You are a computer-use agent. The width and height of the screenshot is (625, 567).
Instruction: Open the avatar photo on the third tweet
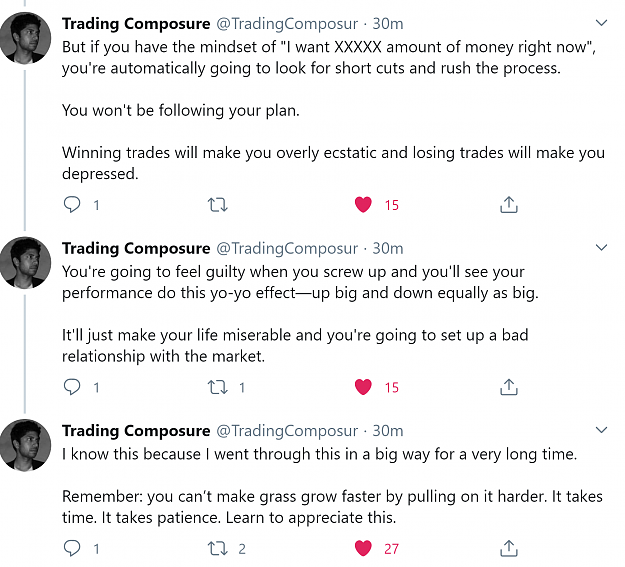pyautogui.click(x=25, y=445)
